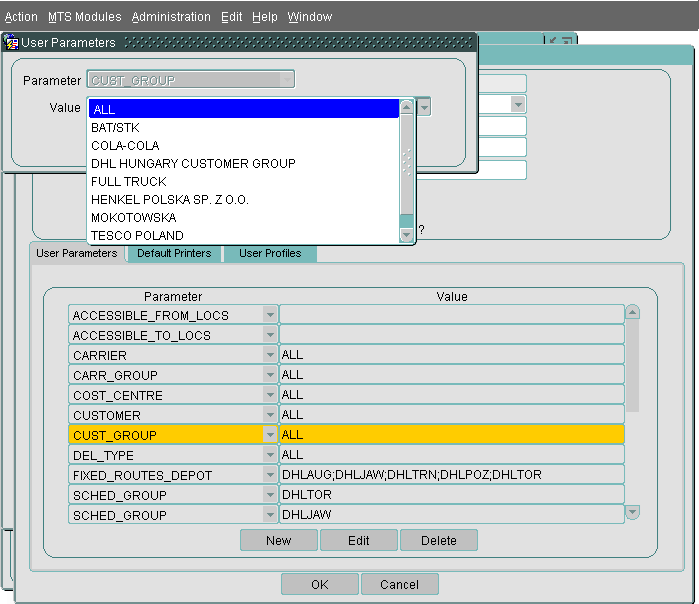699x604 pixels.
Task: Click the empty ACCESSIBLE_FROM_LOCS value field
Action: [452, 315]
